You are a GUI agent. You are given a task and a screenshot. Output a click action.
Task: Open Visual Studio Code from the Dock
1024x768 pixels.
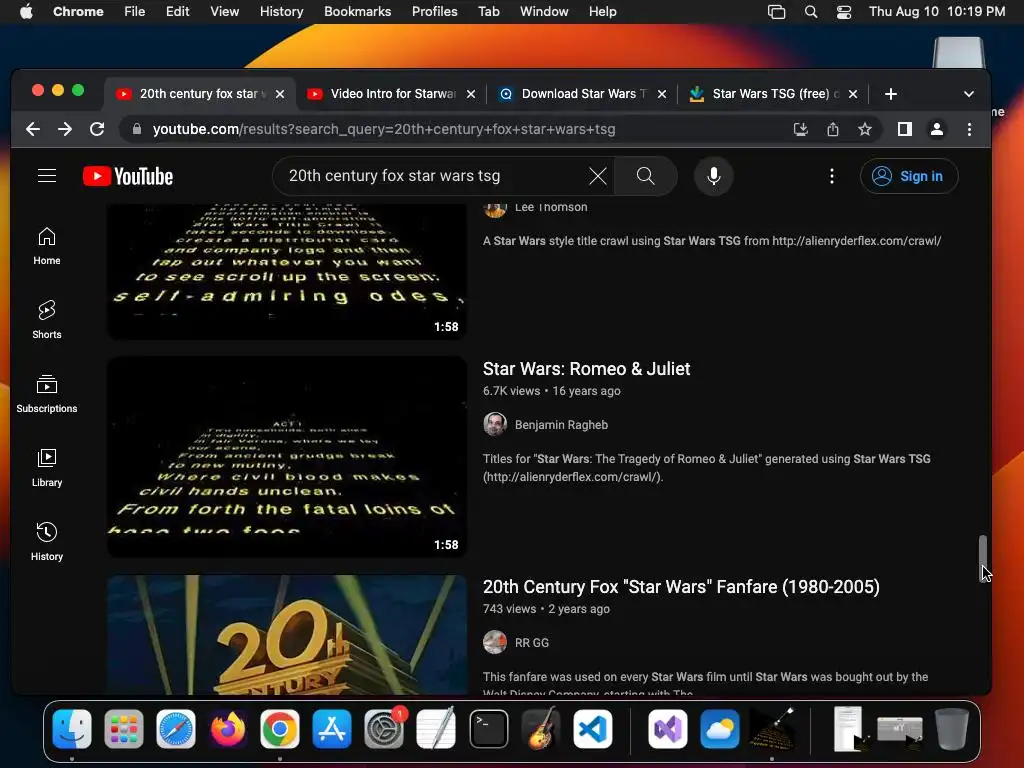(x=593, y=729)
